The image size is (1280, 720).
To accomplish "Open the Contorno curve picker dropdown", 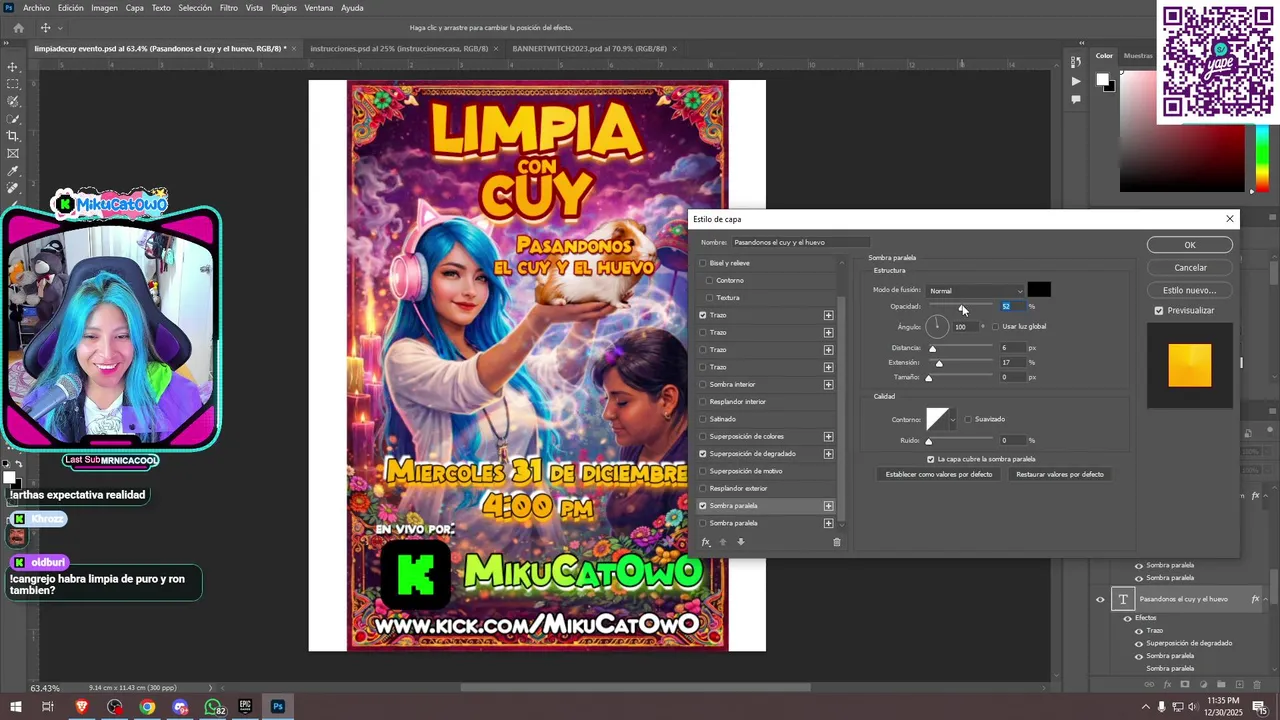I will click(953, 419).
